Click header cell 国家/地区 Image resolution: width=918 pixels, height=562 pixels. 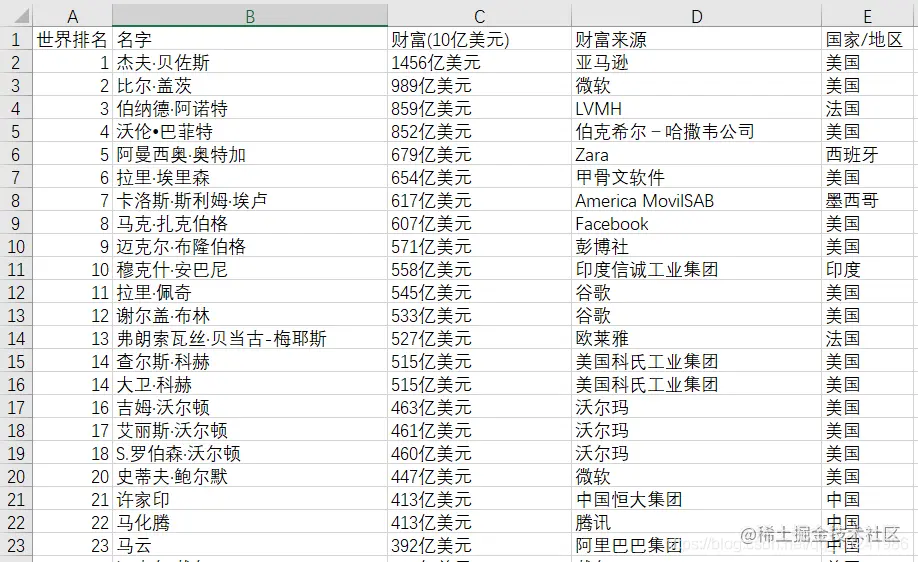coord(869,39)
